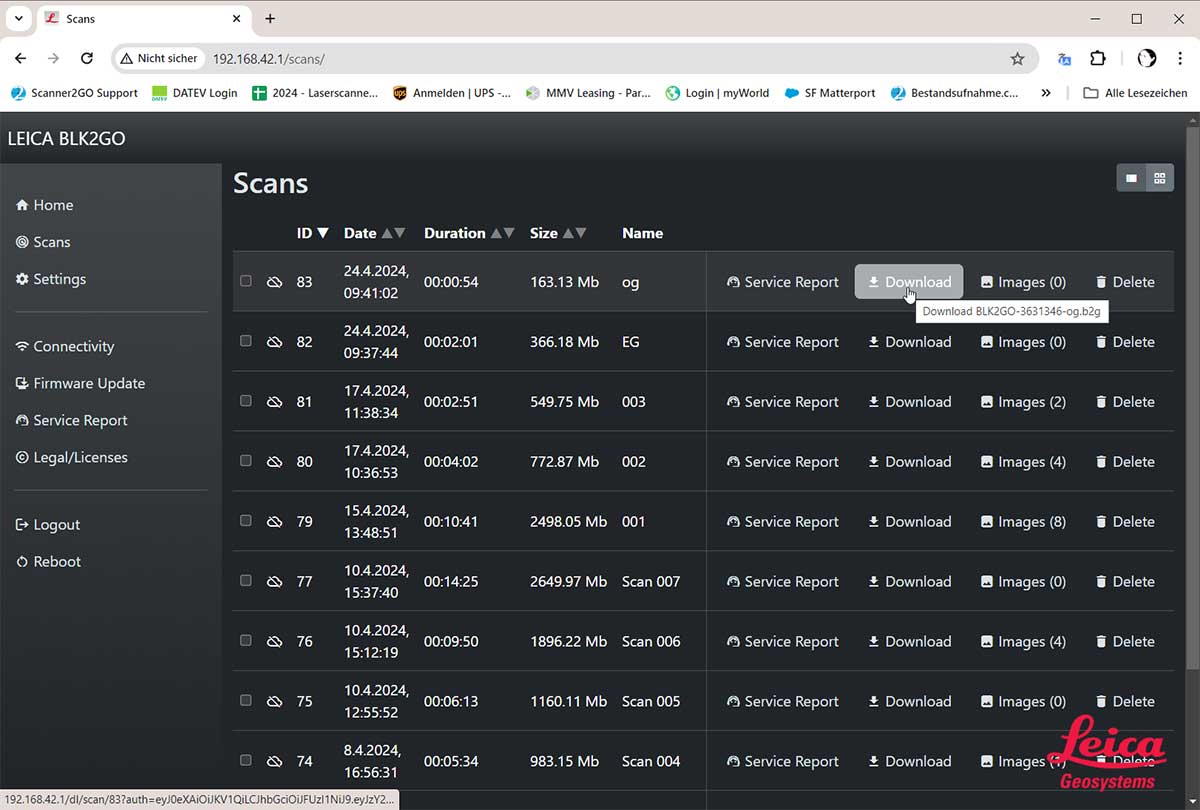Image resolution: width=1200 pixels, height=810 pixels.
Task: Open Service Report in the sidebar
Action: pyautogui.click(x=72, y=420)
